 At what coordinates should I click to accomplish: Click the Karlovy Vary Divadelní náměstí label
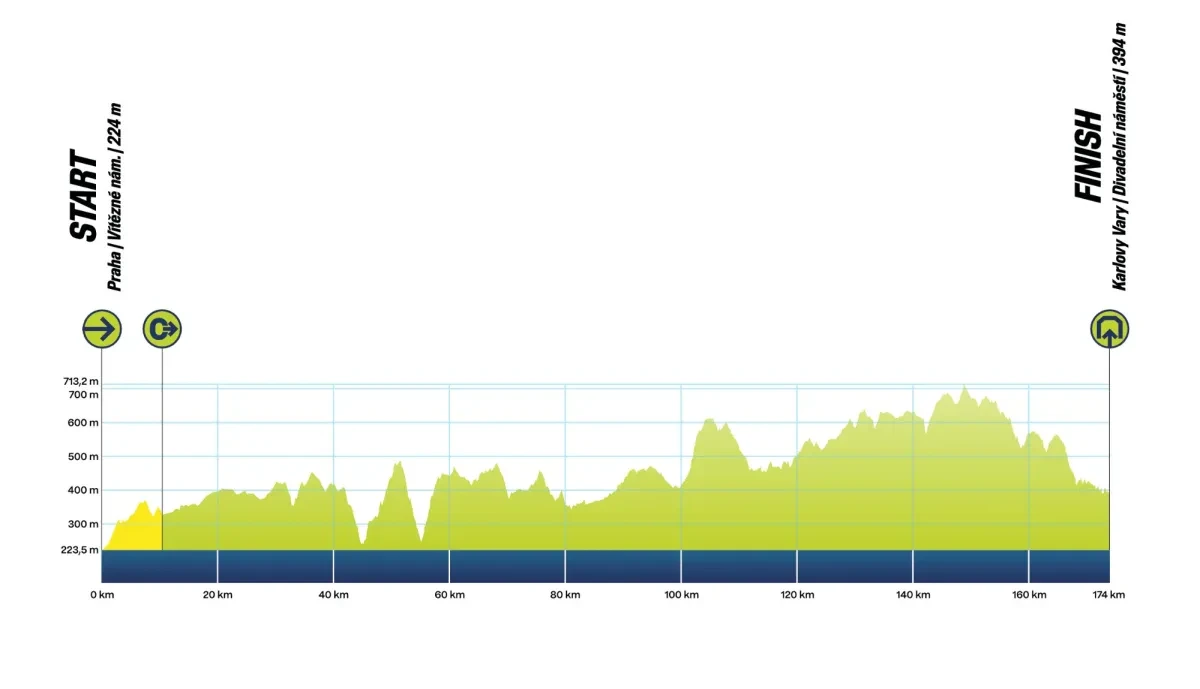[x=1120, y=157]
